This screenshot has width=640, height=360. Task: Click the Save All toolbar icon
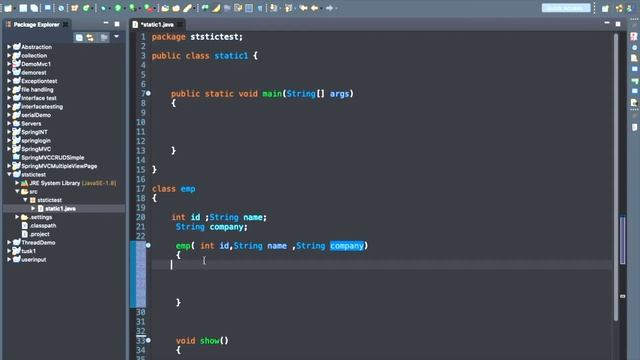click(35, 8)
